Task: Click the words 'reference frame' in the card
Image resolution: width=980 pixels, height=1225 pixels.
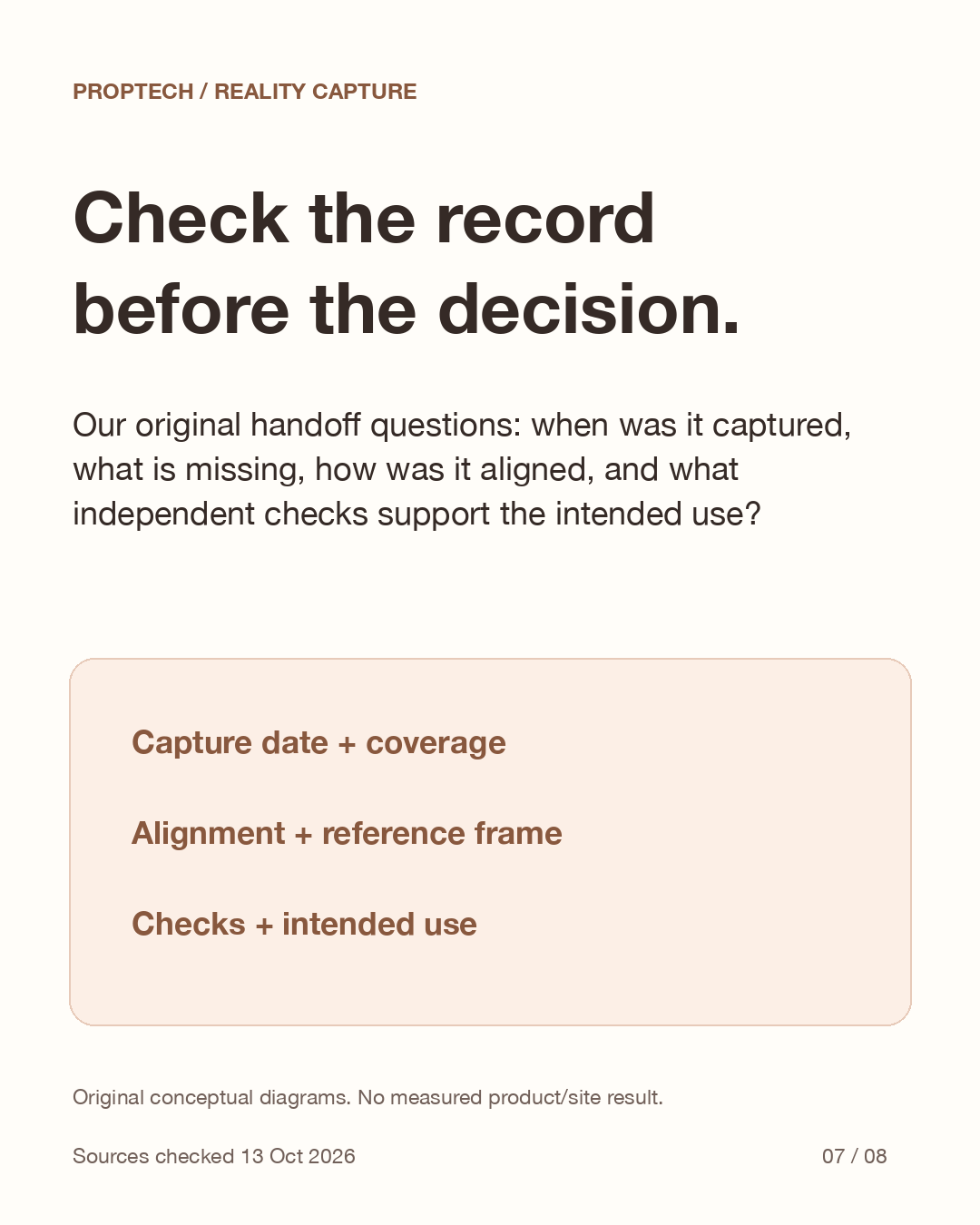Action: point(442,833)
